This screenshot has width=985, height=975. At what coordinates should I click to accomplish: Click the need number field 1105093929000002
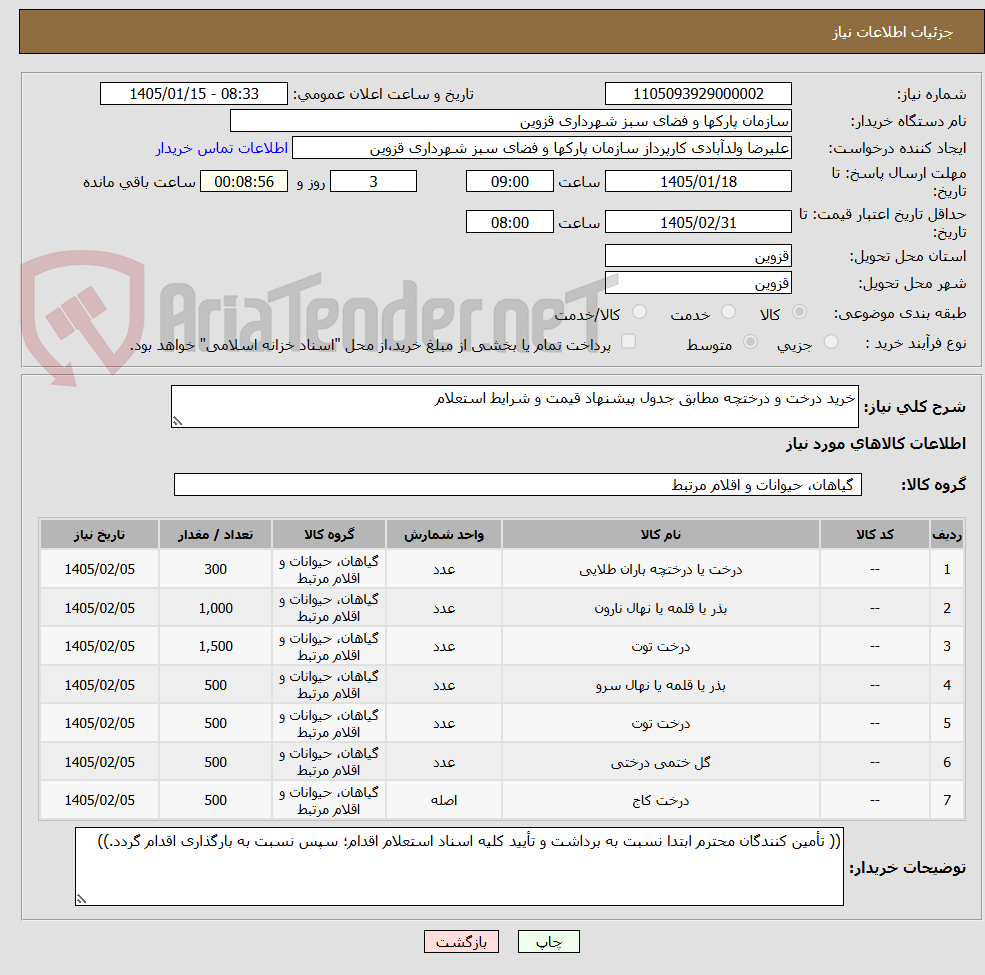pyautogui.click(x=698, y=94)
